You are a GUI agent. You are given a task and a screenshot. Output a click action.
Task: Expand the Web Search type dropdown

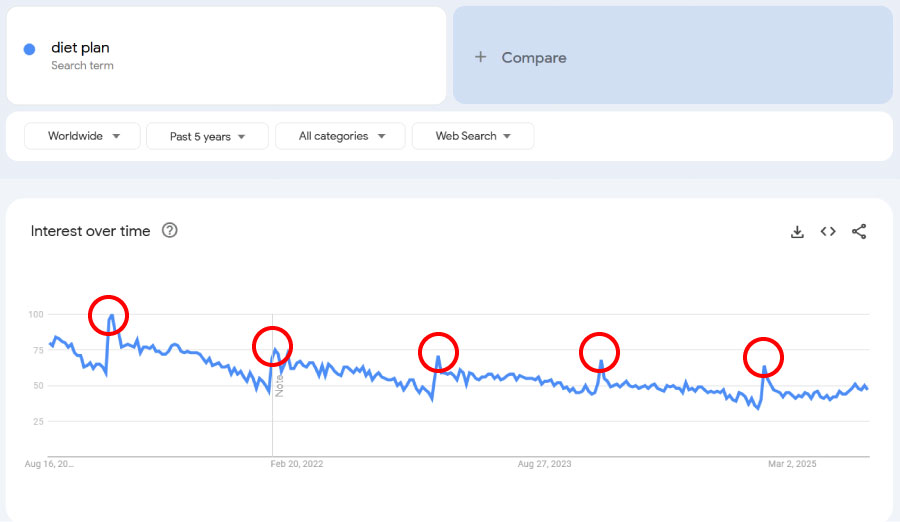coord(473,136)
